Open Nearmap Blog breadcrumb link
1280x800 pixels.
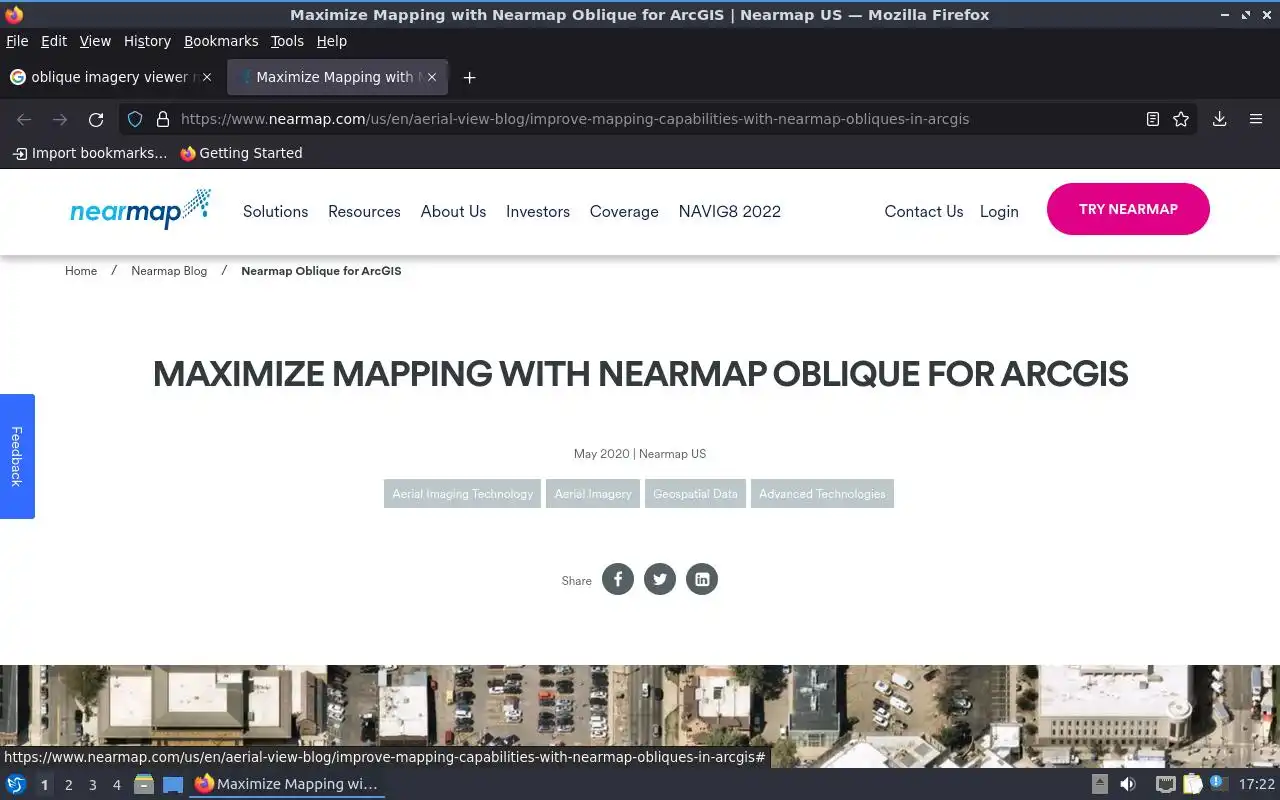point(169,271)
